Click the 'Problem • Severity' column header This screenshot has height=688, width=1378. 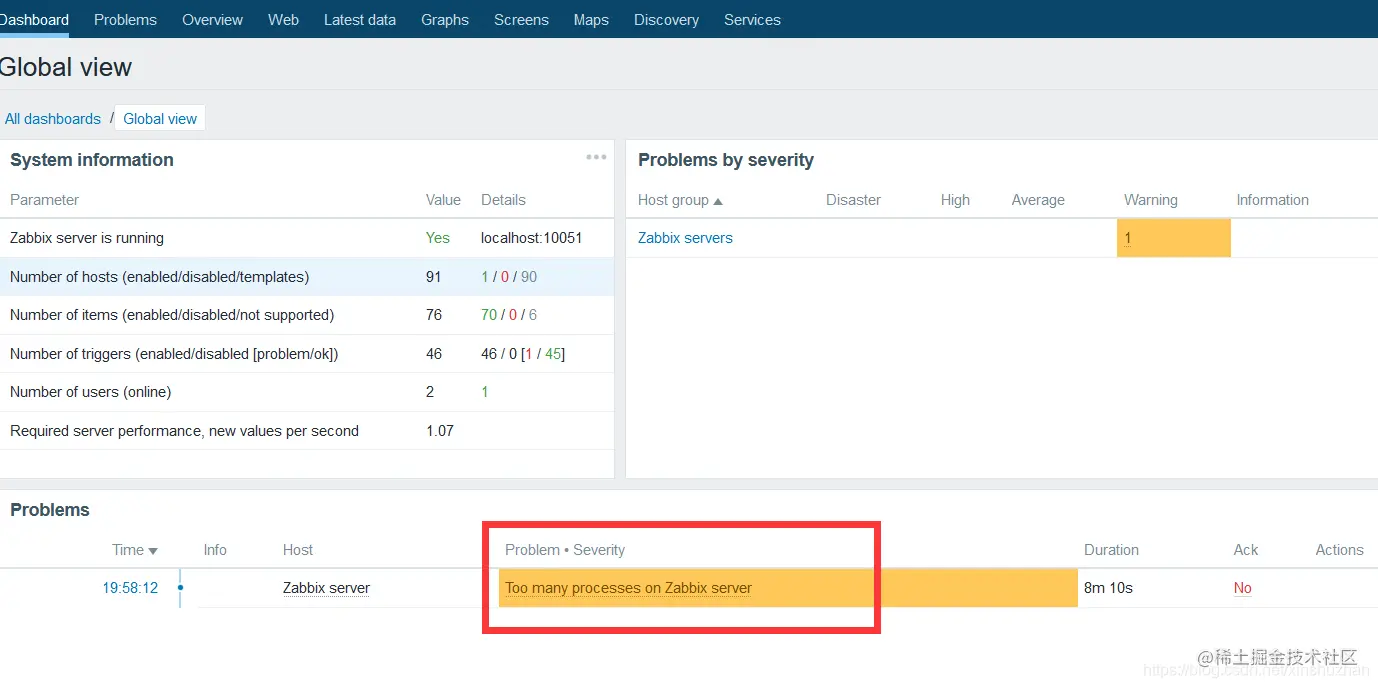click(x=565, y=550)
